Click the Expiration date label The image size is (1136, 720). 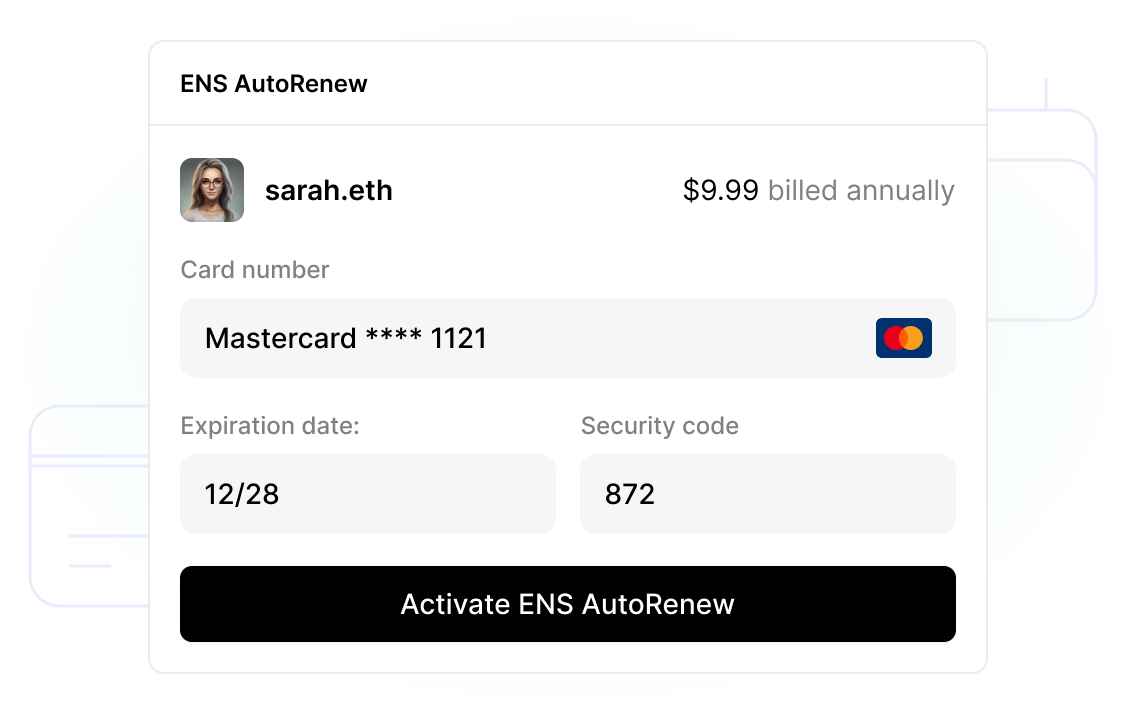click(269, 425)
